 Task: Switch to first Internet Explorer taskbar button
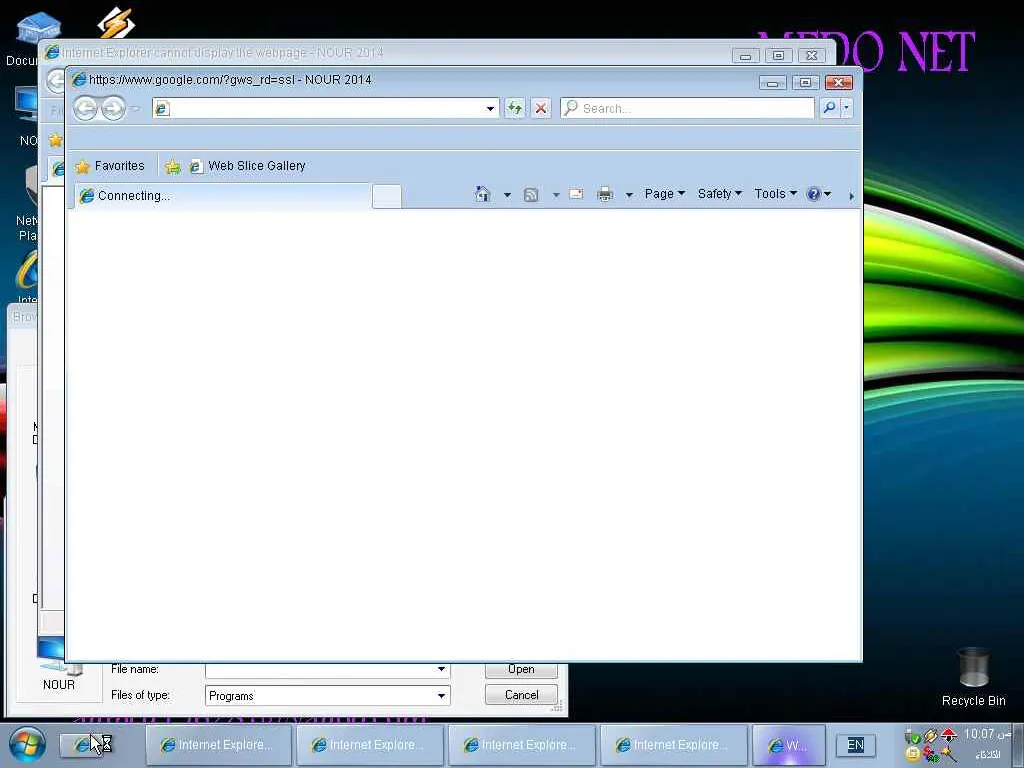pyautogui.click(x=219, y=745)
